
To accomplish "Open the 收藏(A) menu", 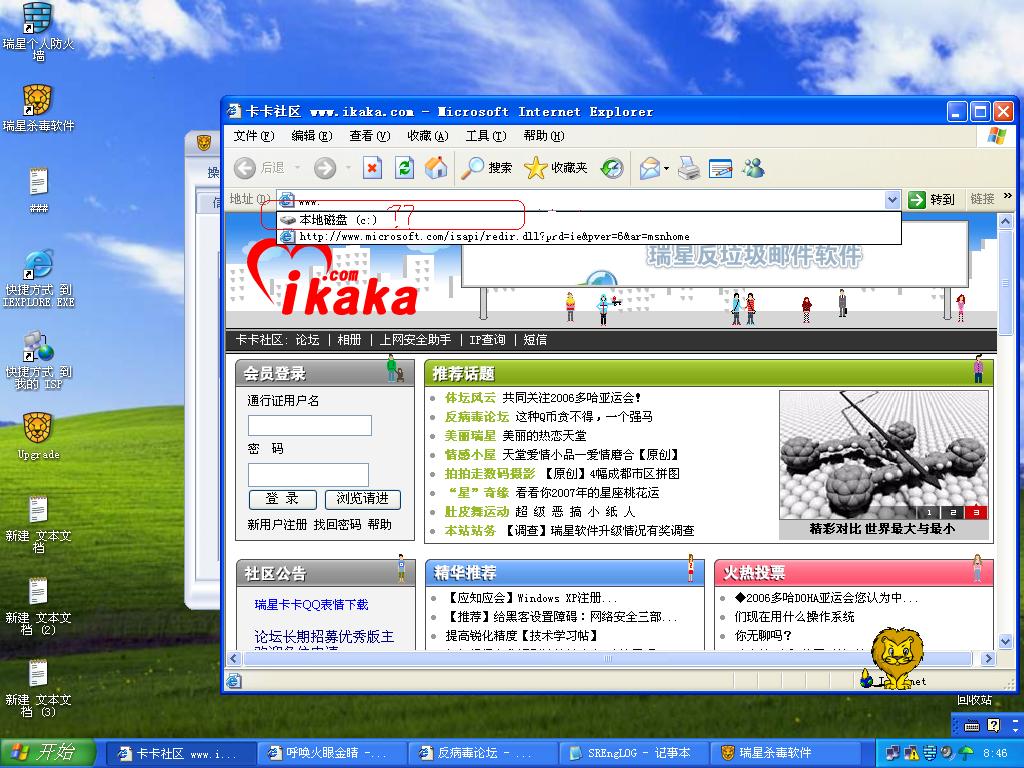I will 427,136.
